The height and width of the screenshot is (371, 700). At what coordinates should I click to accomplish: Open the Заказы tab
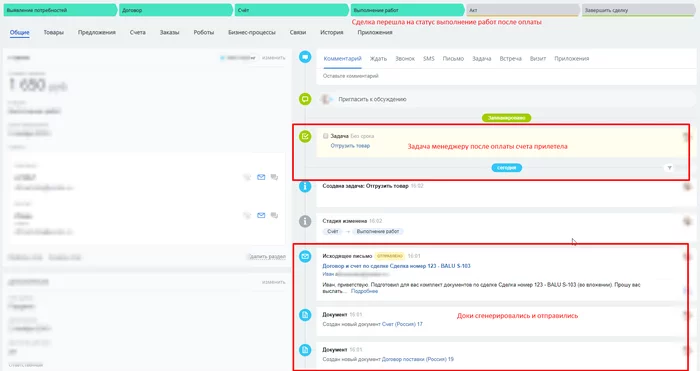click(x=169, y=32)
